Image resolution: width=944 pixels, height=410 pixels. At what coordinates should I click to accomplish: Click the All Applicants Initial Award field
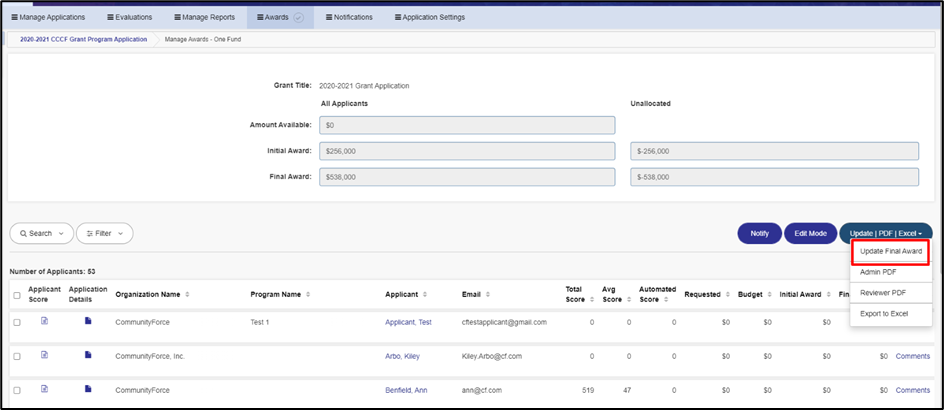[x=467, y=151]
